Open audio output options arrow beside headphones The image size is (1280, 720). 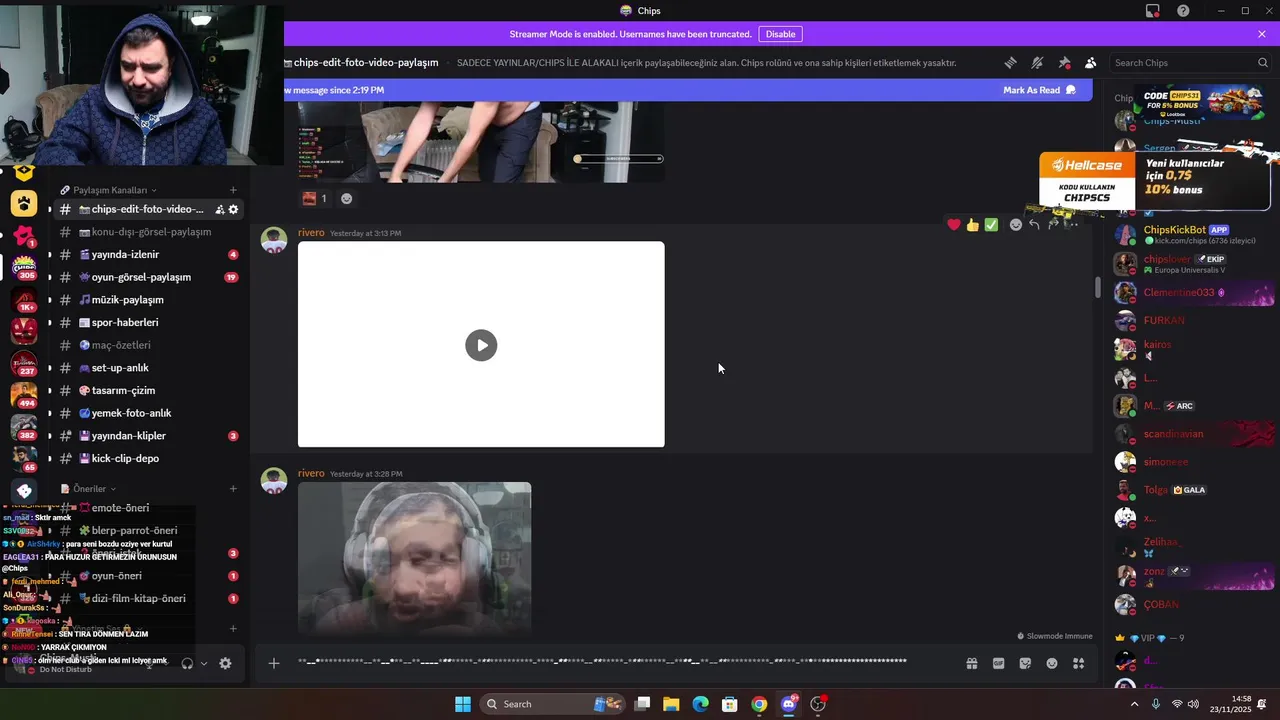pyautogui.click(x=204, y=663)
